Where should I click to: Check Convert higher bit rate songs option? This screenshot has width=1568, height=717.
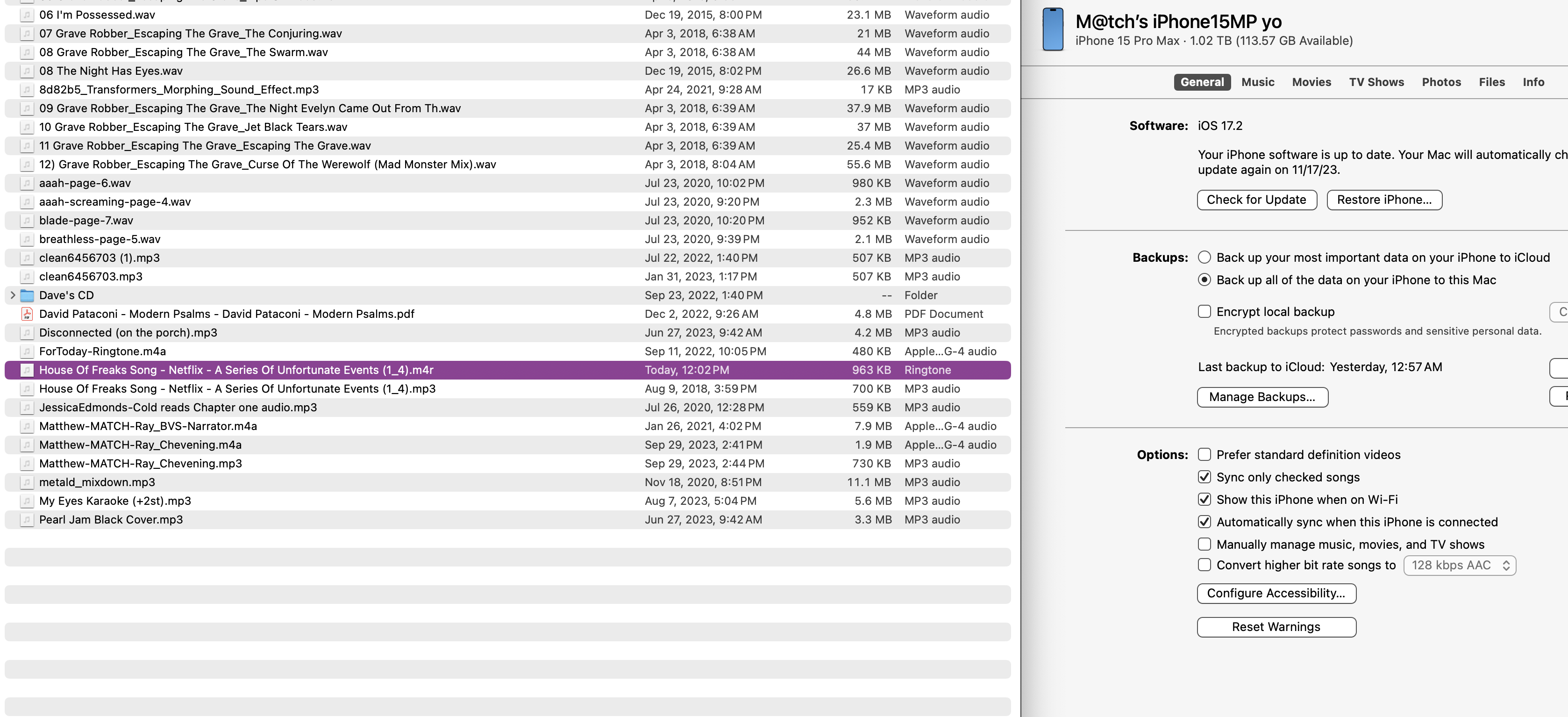(1204, 565)
